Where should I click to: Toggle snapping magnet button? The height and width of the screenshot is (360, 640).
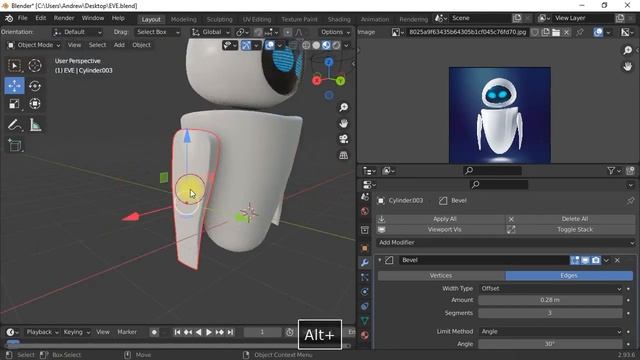coord(258,32)
